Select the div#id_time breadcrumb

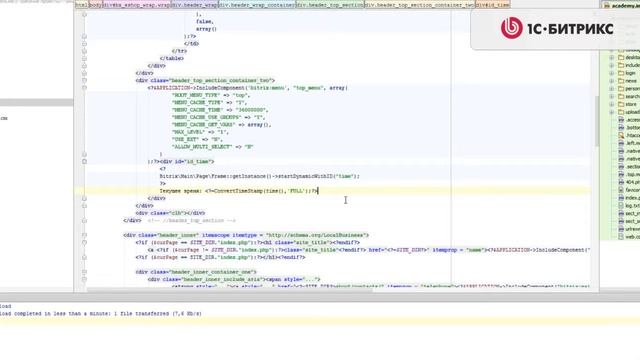pos(493,5)
